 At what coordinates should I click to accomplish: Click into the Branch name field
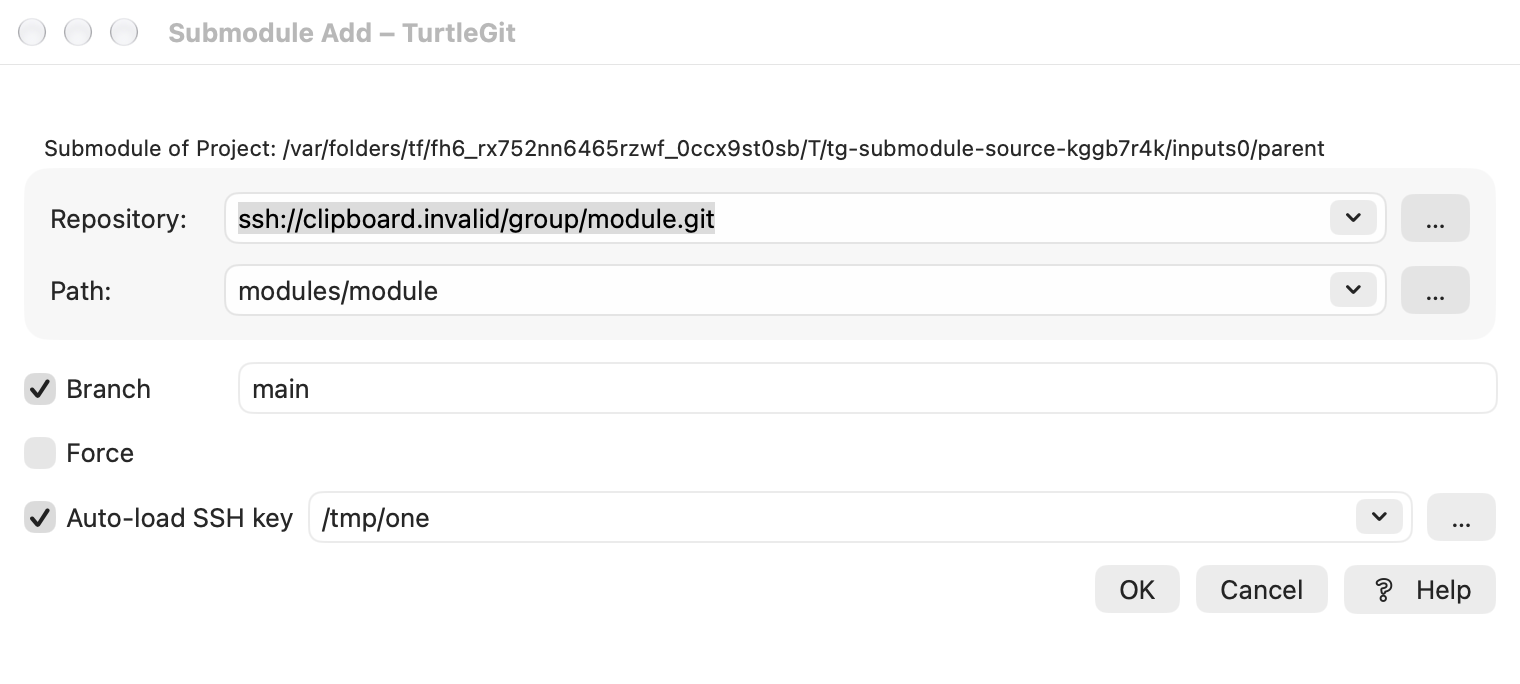coord(867,388)
